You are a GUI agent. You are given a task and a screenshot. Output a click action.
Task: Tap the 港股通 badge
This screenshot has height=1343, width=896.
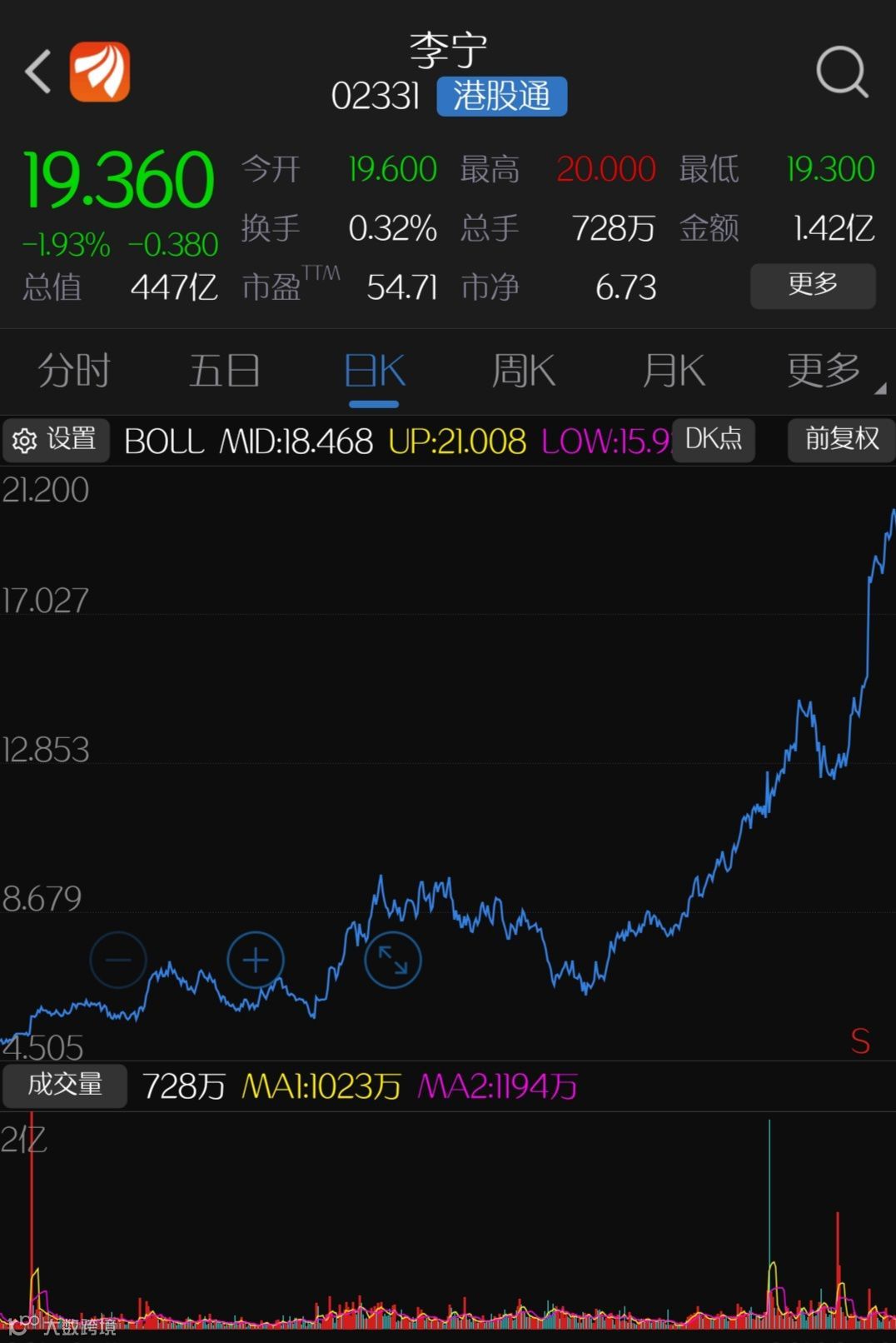[x=501, y=97]
